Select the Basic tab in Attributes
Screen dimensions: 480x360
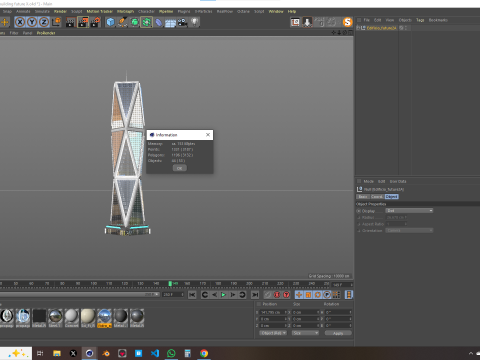click(x=363, y=197)
